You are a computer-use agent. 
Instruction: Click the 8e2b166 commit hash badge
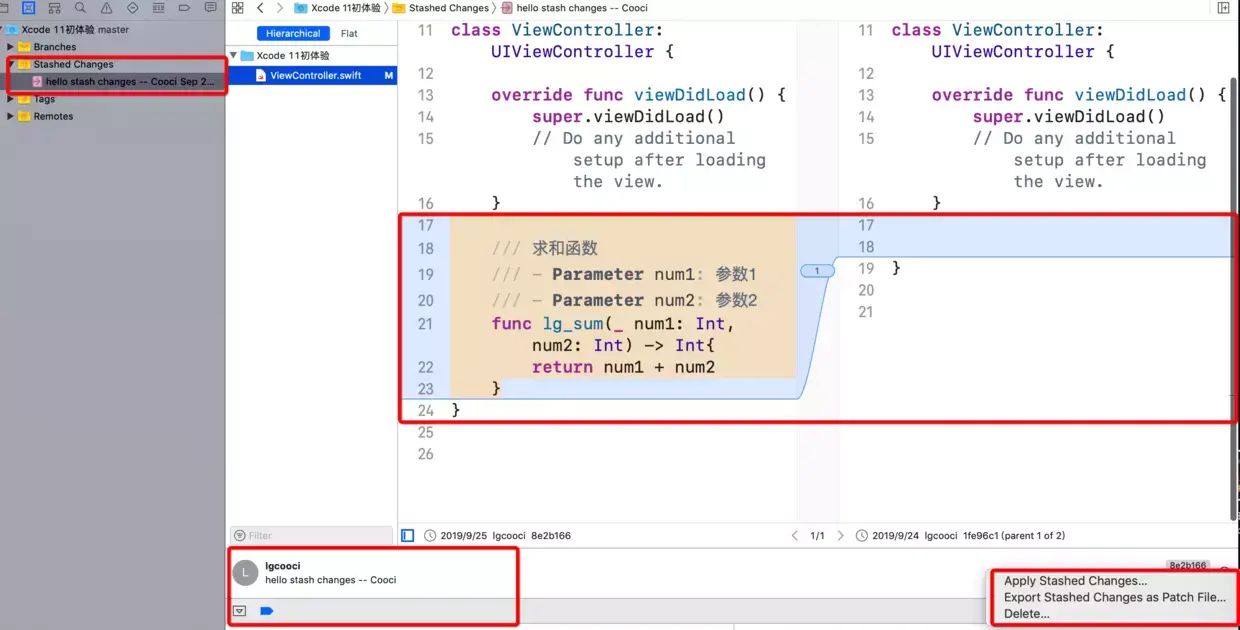(x=1188, y=566)
